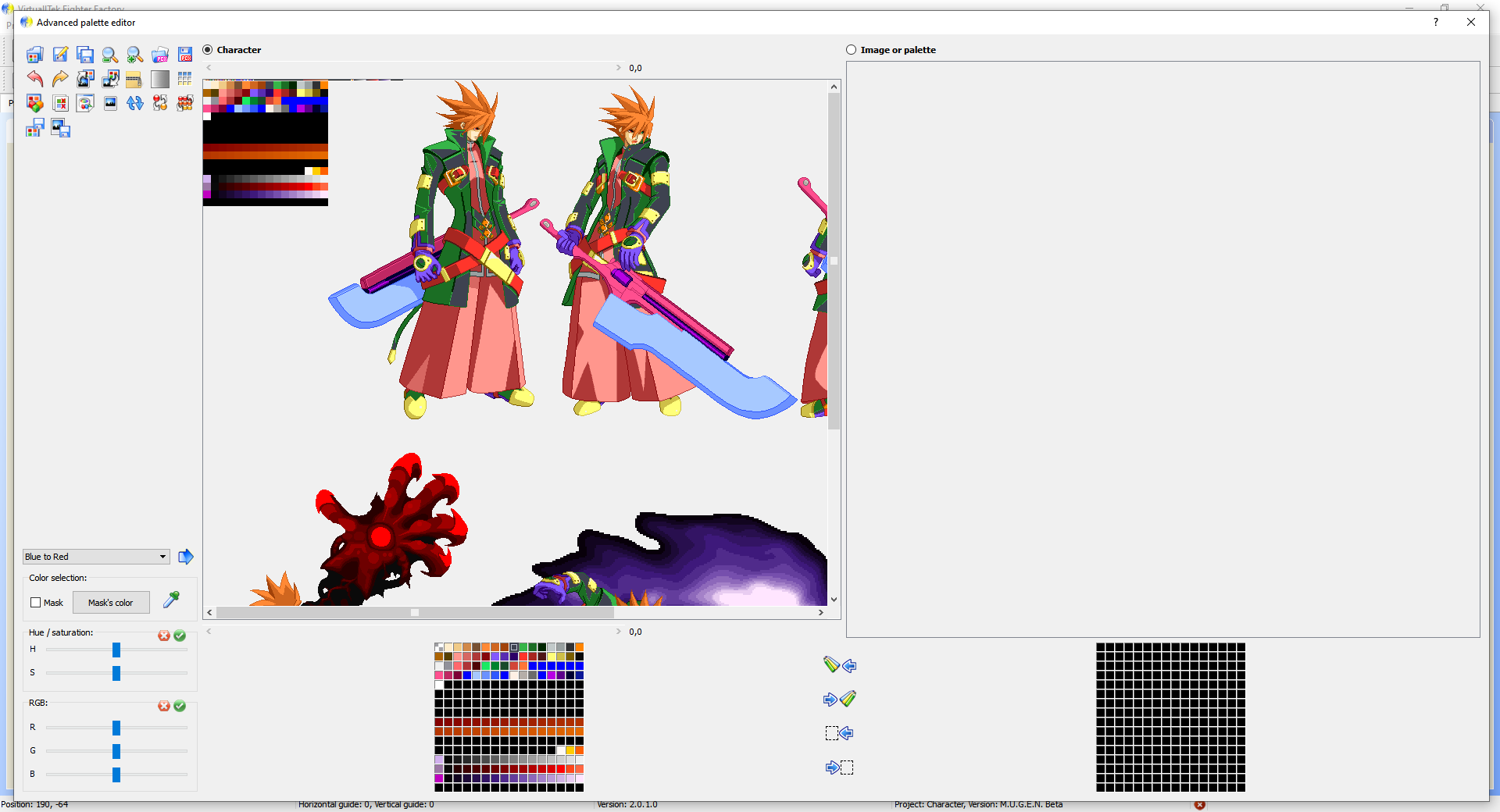Click the ball grid swap icon
This screenshot has width=1500, height=812.
(185, 103)
